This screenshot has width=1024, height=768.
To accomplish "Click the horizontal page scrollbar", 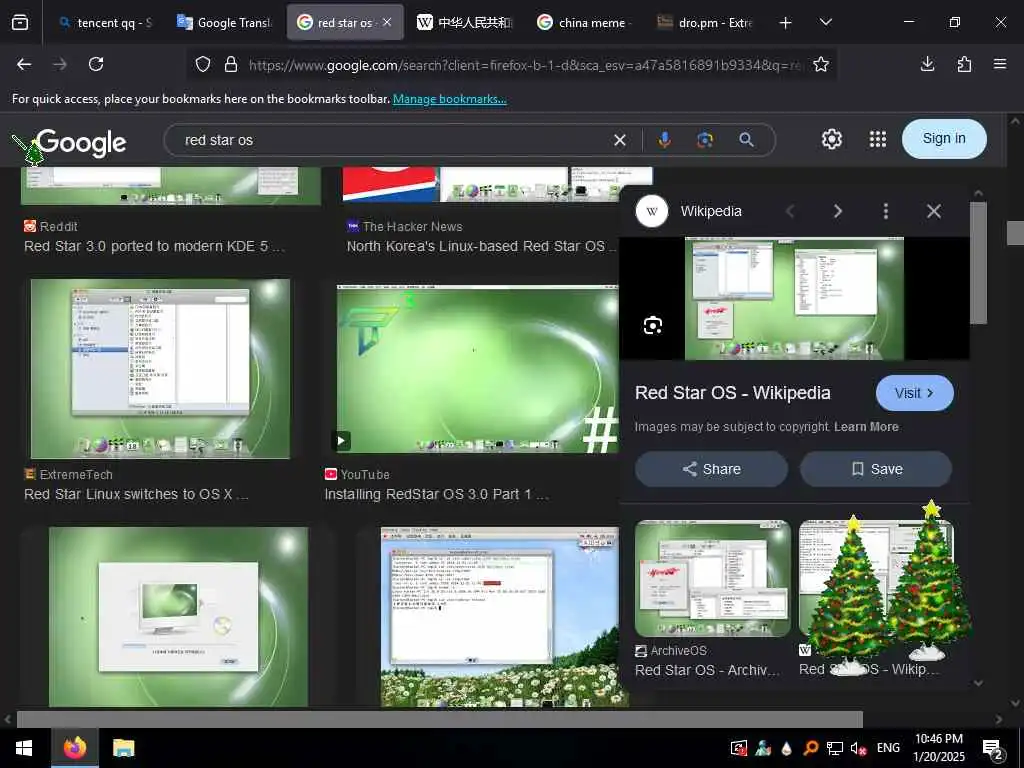I will (x=440, y=719).
